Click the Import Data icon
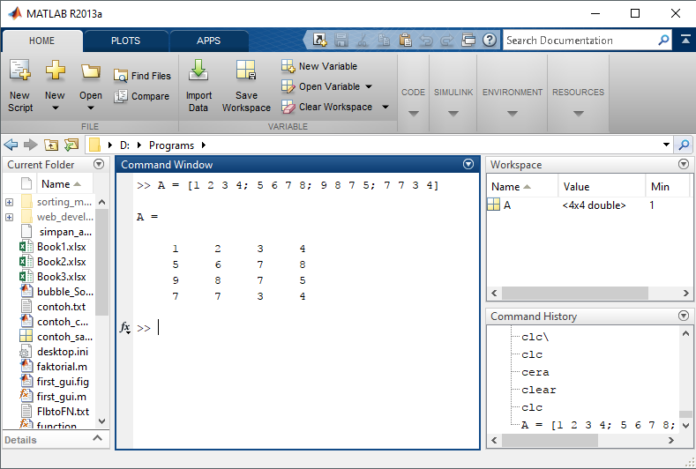Screen dimensions: 696x469 198,72
